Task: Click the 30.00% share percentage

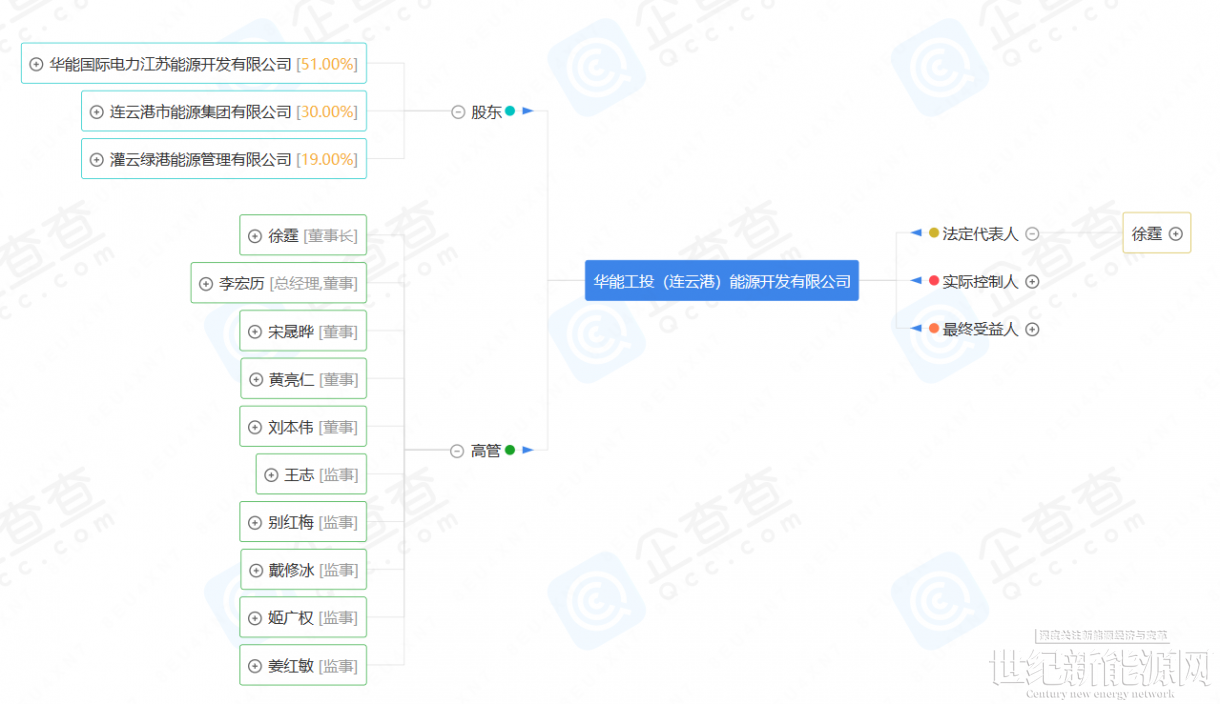Action: pyautogui.click(x=327, y=112)
